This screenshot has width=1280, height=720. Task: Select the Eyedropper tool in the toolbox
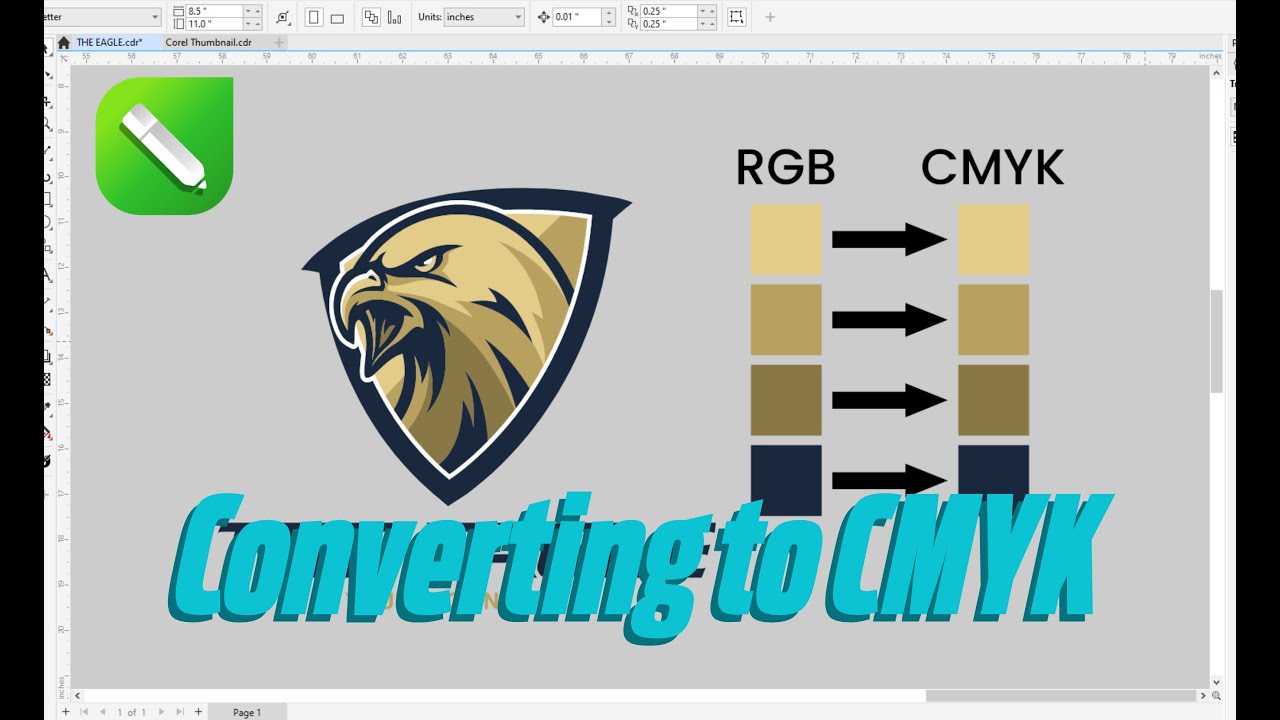click(x=47, y=408)
